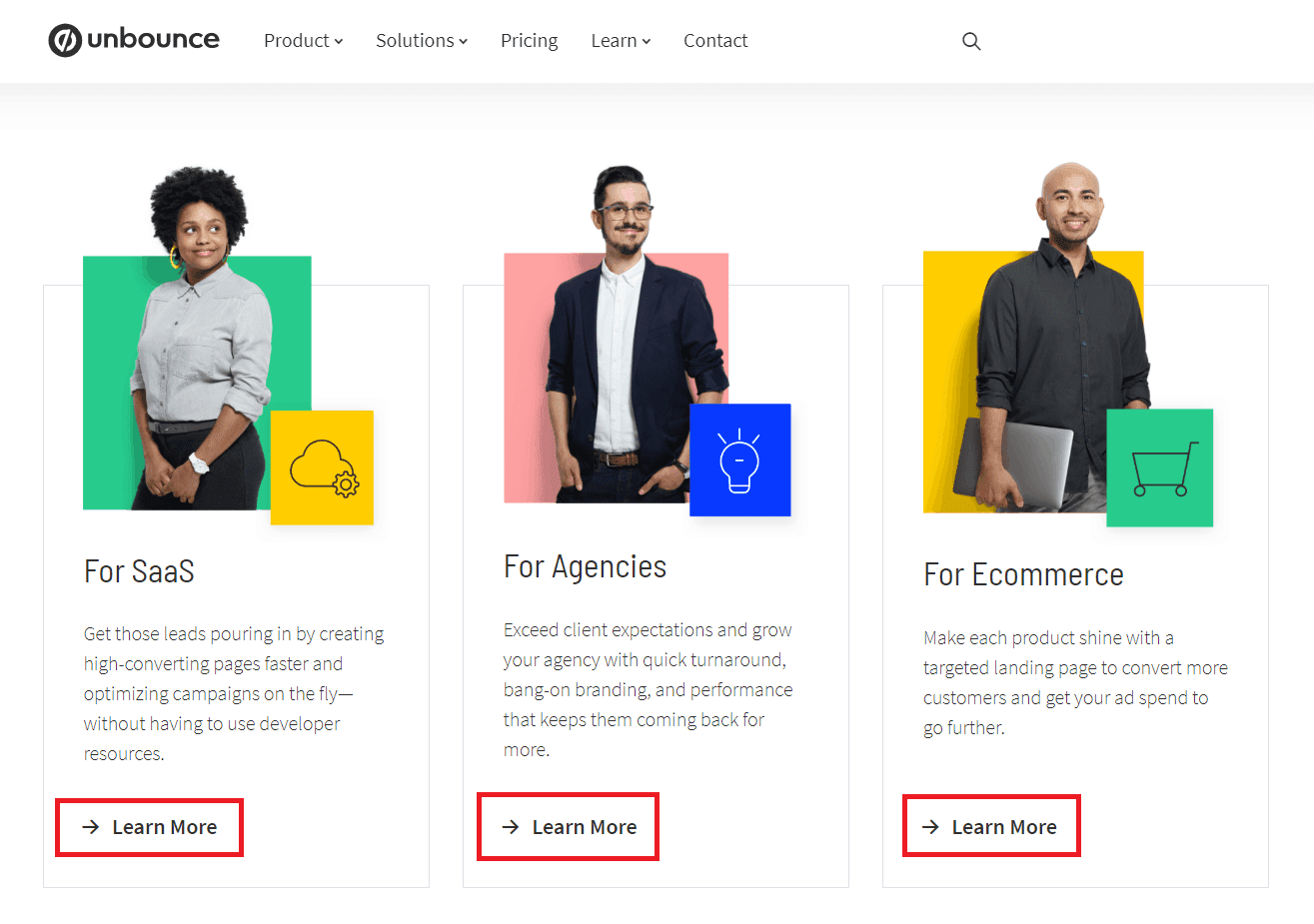
Task: Click the blue lightbulb icon on Agencies card
Action: tap(739, 460)
